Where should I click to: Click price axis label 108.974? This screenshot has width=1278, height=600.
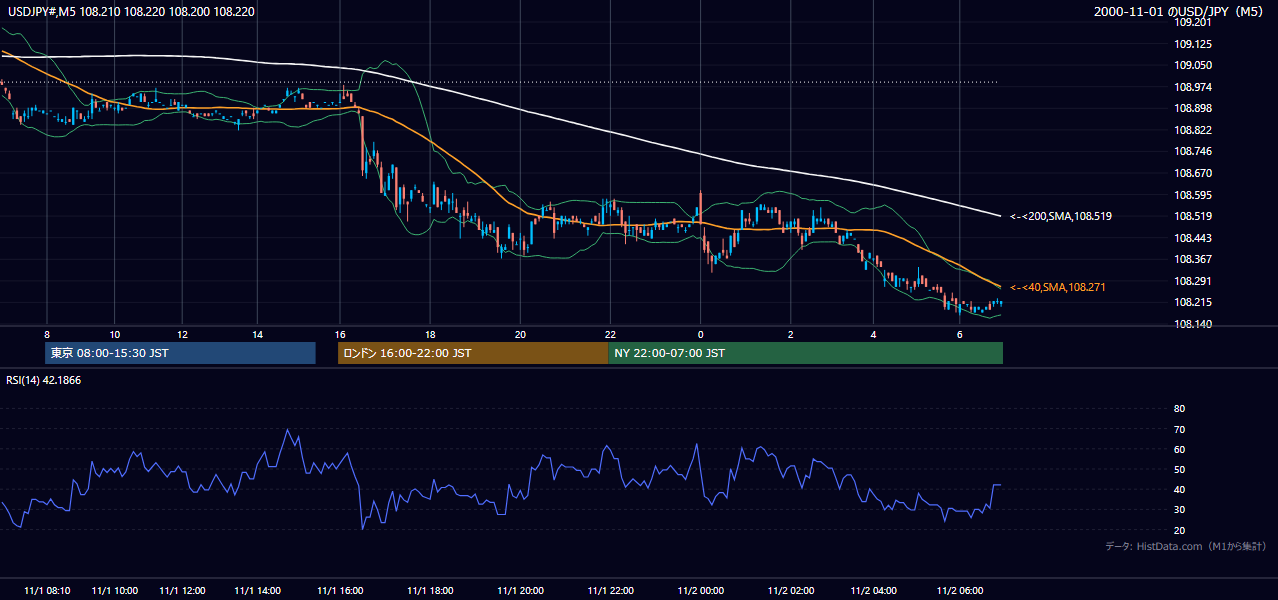[1193, 87]
